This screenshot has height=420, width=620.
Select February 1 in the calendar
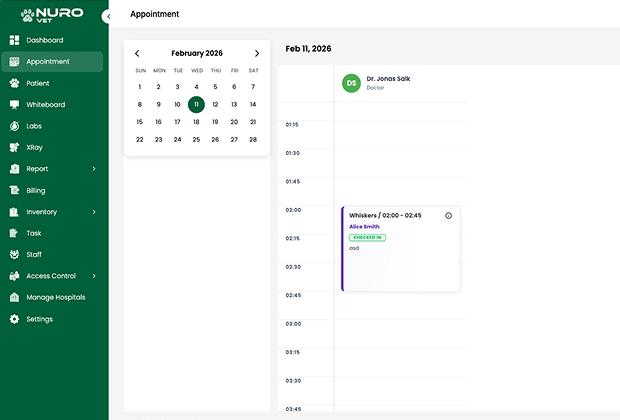point(140,87)
